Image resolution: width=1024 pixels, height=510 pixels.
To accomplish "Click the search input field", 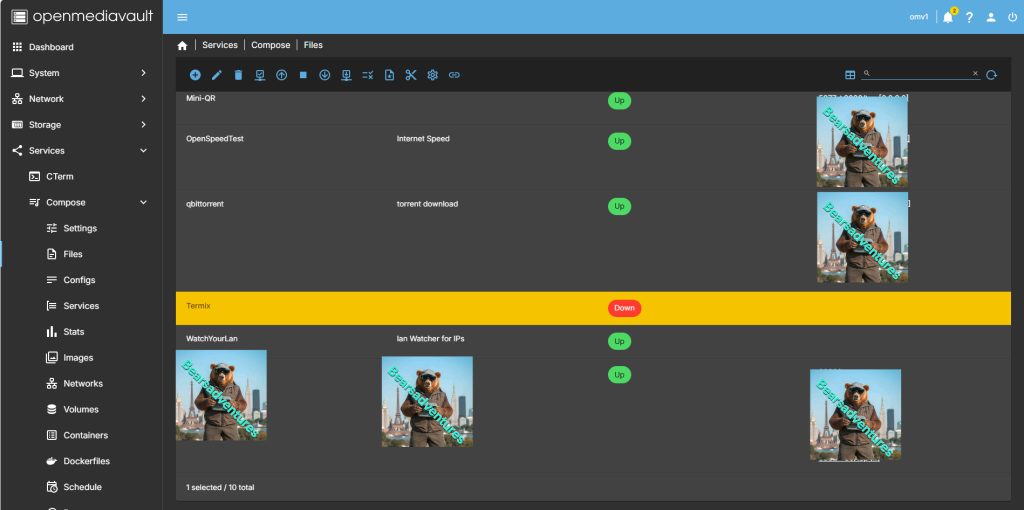I will (920, 74).
